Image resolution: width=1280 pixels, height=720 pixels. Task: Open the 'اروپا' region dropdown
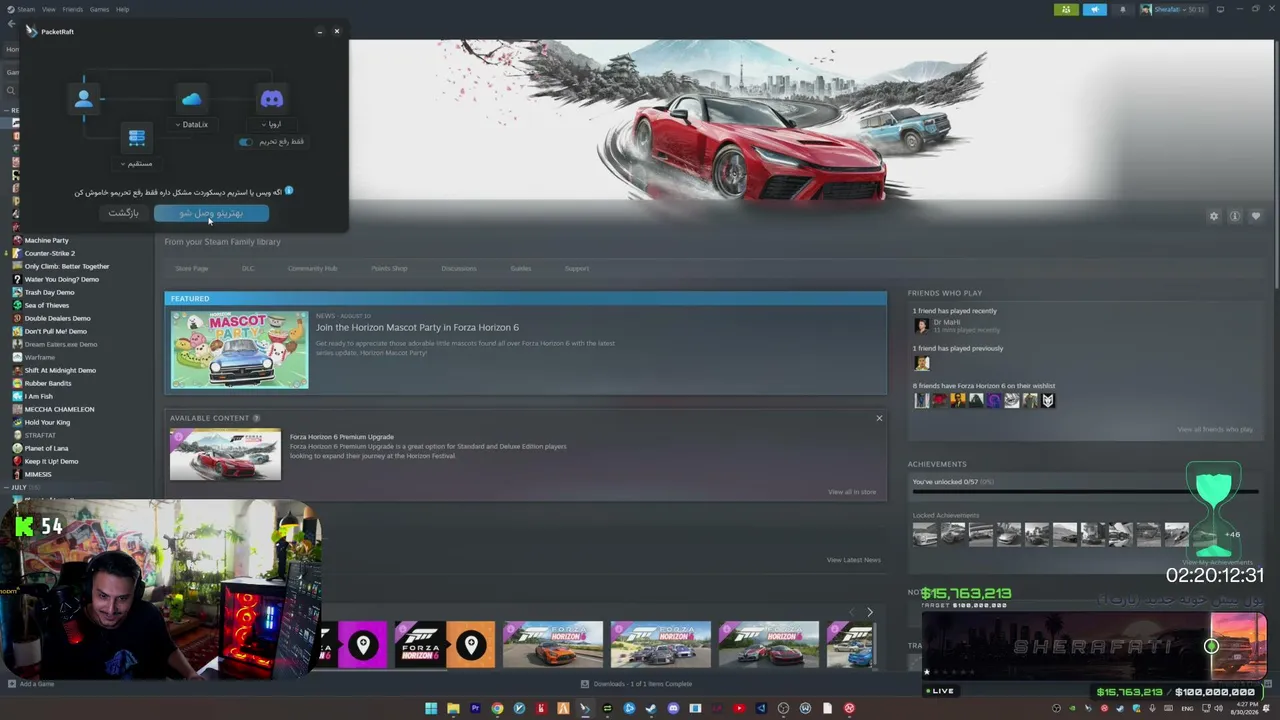pos(271,125)
